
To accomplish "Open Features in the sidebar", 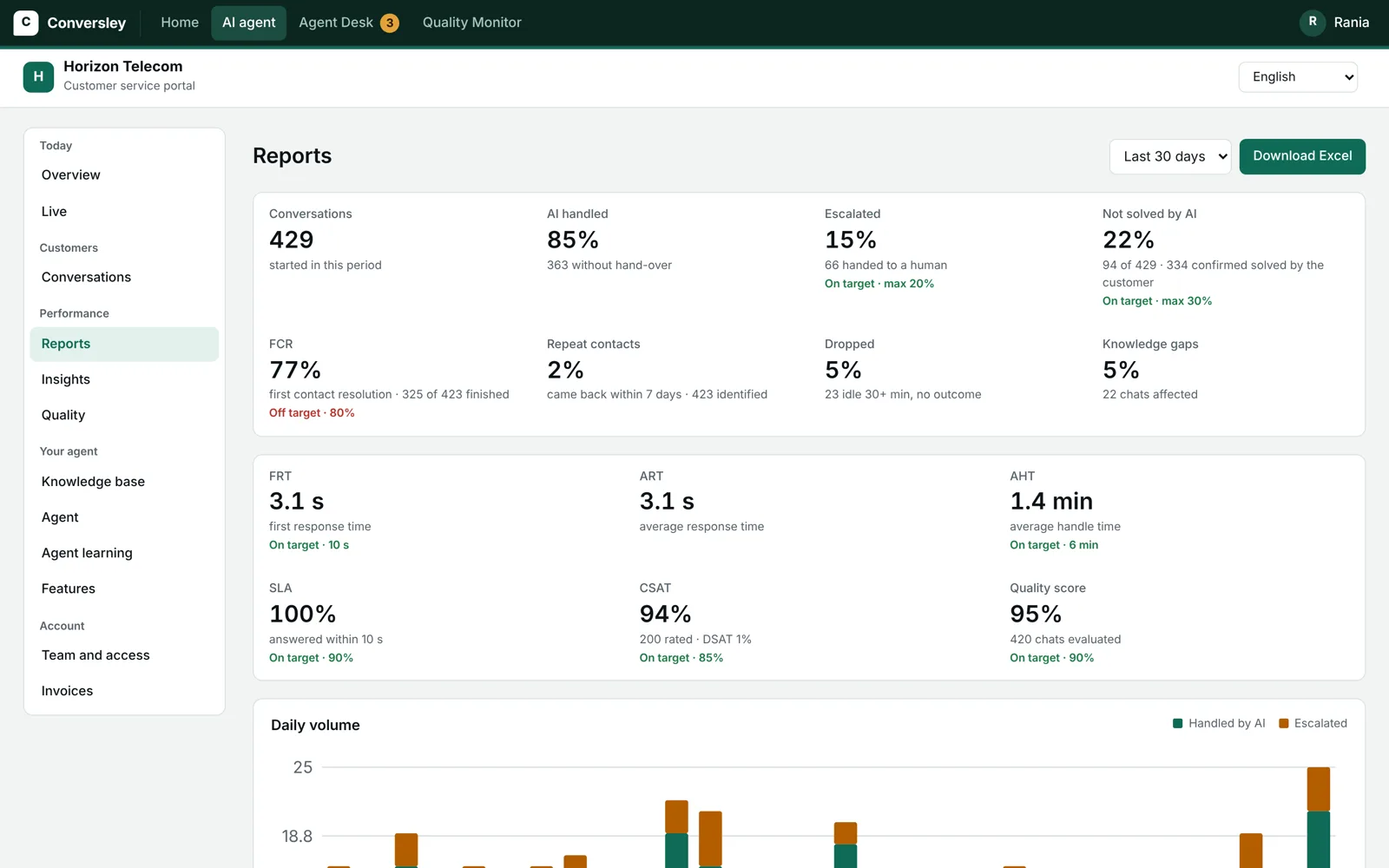I will (124, 589).
